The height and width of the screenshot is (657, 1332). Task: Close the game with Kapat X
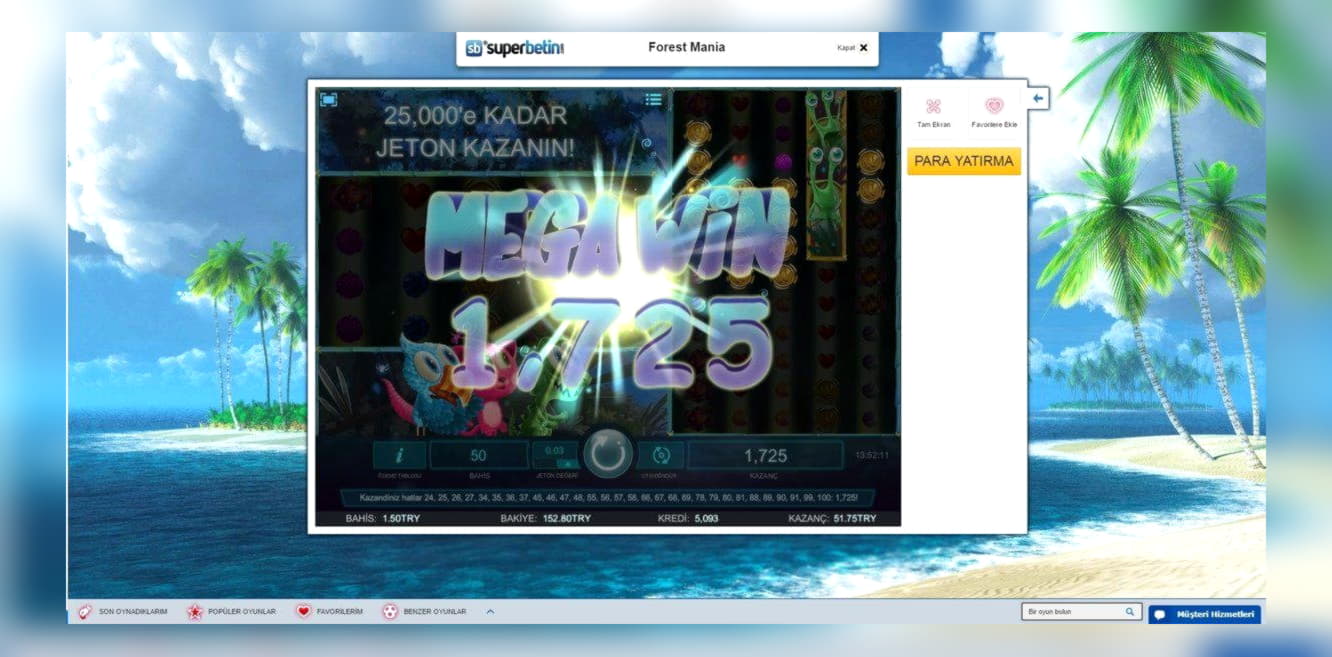853,47
